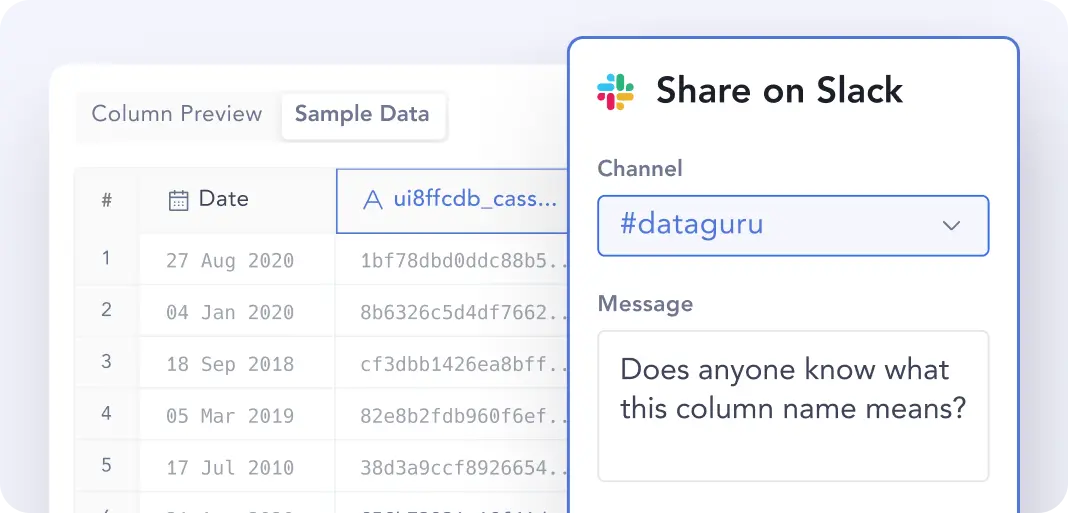Screen dimensions: 1068x513
Task: Switch to the Column Preview tab
Action: tap(177, 114)
